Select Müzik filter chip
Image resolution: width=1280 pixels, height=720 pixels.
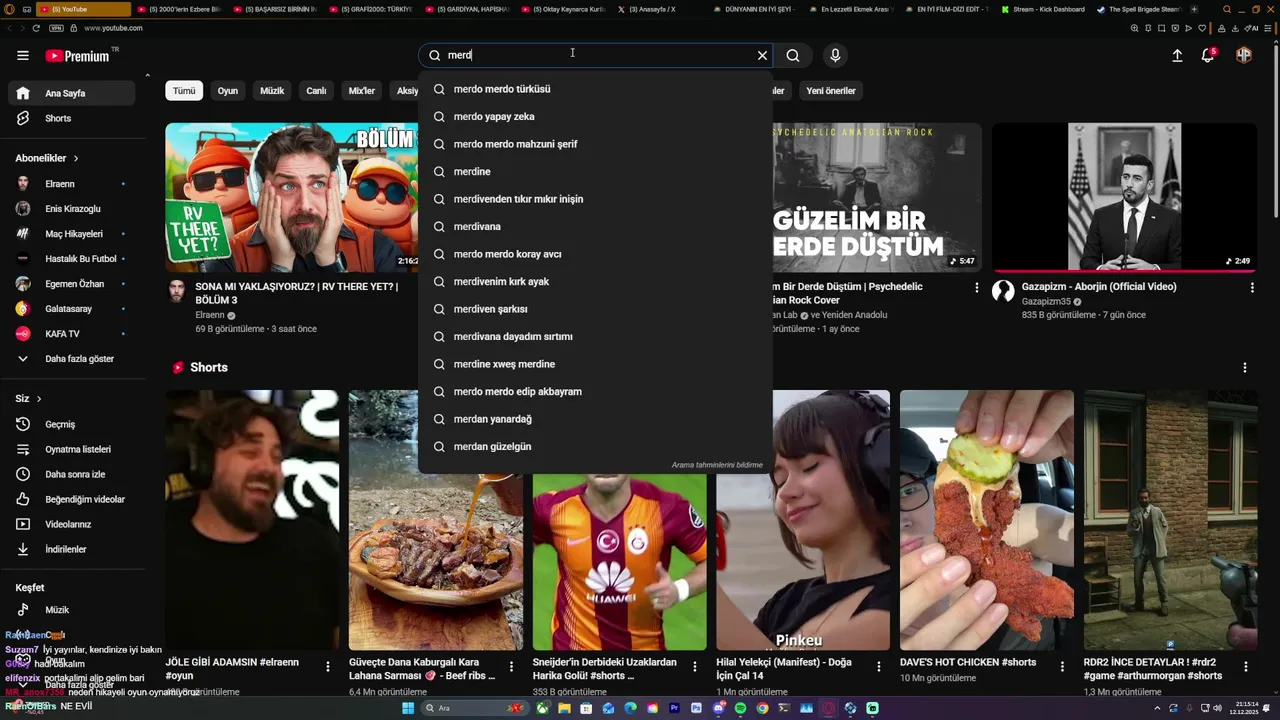[x=272, y=91]
